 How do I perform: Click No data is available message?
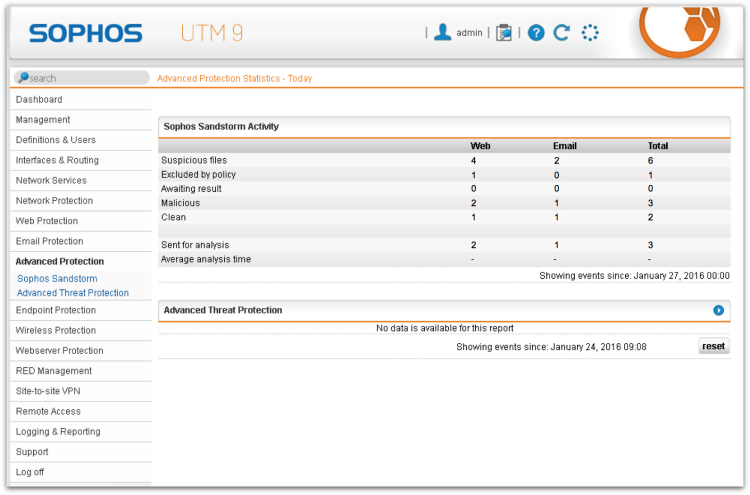[444, 328]
